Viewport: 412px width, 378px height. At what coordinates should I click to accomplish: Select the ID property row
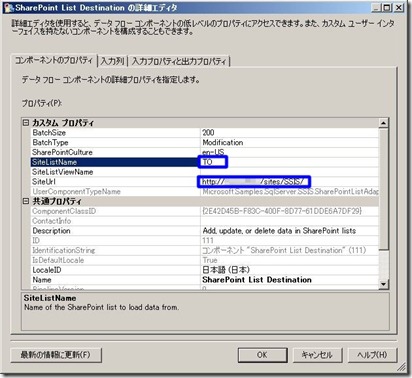(205, 241)
